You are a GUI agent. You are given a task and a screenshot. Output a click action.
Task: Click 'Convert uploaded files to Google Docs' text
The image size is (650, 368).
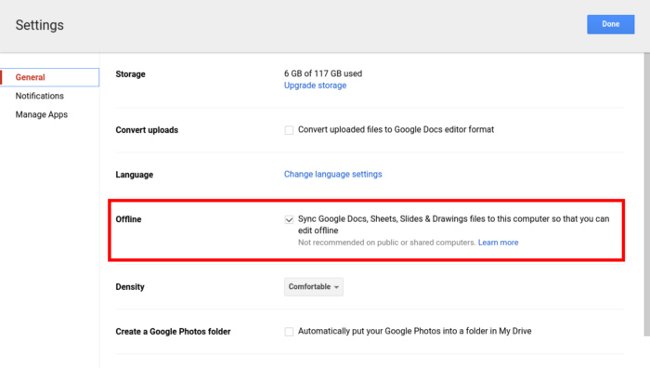[396, 130]
